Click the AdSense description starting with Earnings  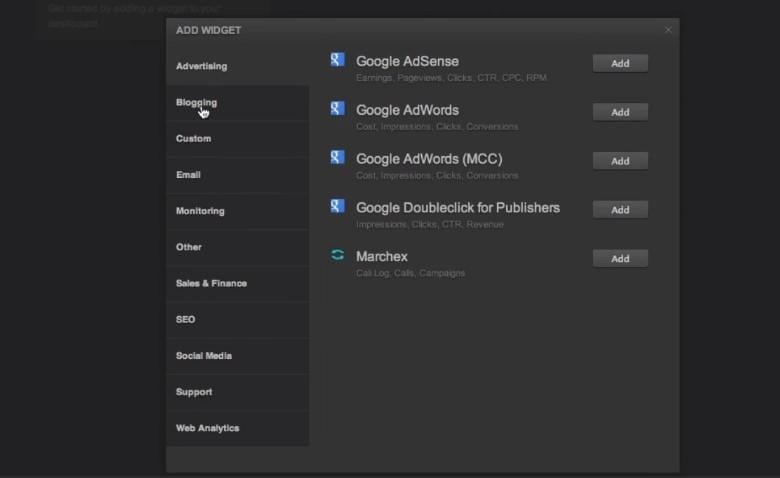point(451,78)
